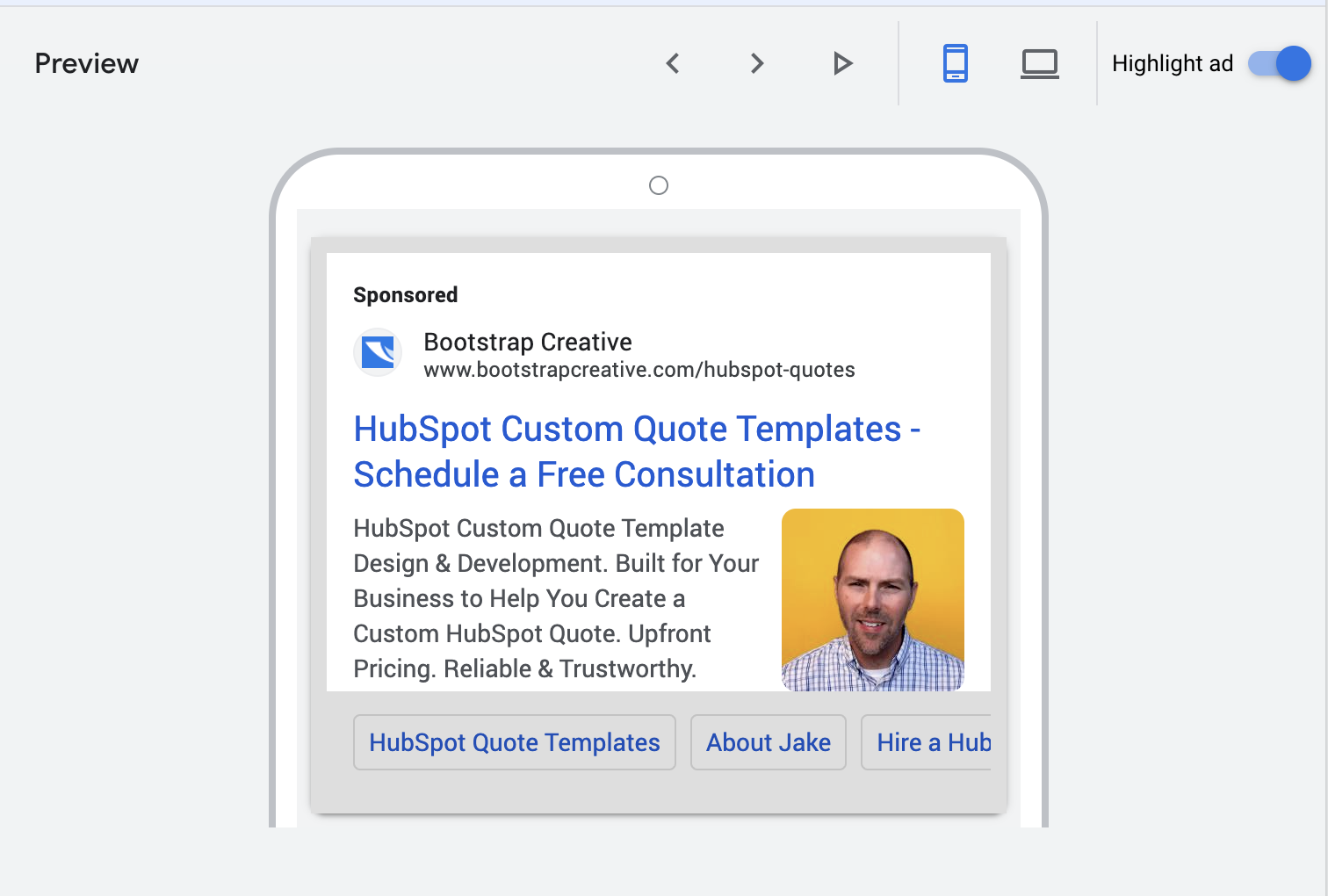Click the Sponsored label
This screenshot has height=896, width=1328.
(405, 295)
